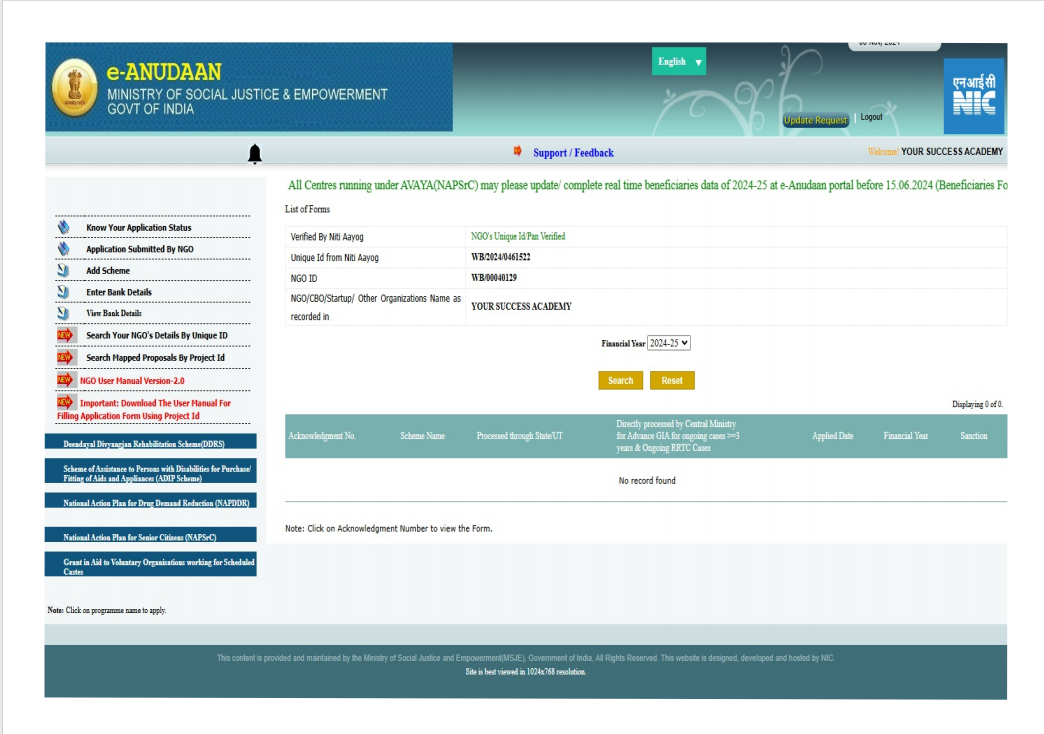Click the orange arrow icon before Support / Feedback
Image resolution: width=1044 pixels, height=734 pixels.
518,151
